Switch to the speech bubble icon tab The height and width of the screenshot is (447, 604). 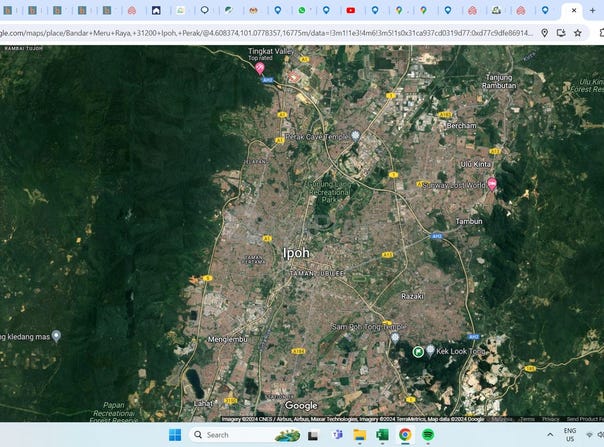pyautogui.click(x=205, y=10)
